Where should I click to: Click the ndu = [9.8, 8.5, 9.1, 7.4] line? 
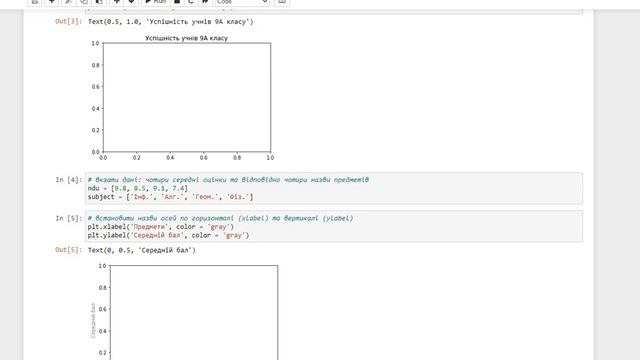coord(138,188)
